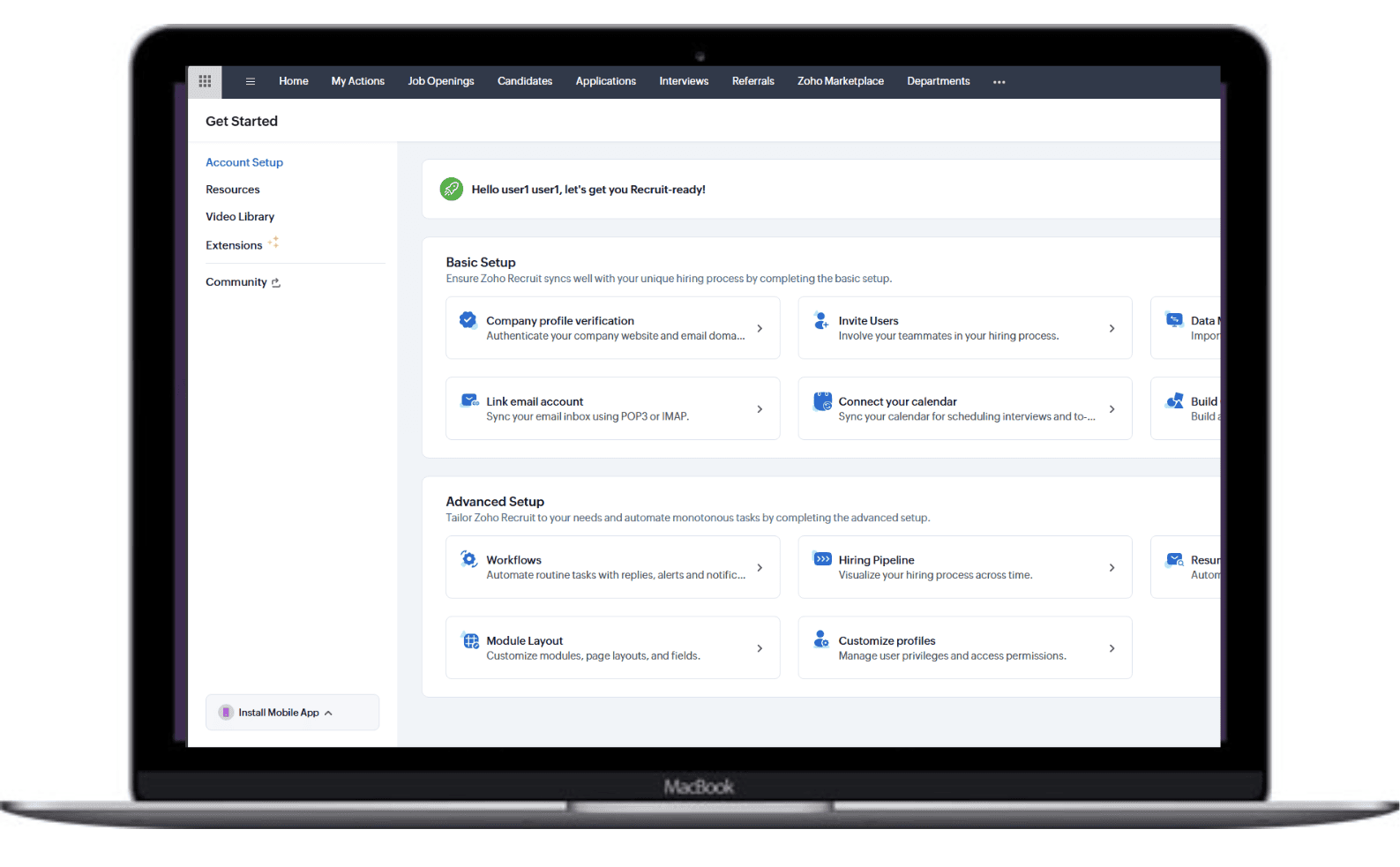The height and width of the screenshot is (867, 1400).
Task: Go to Interviews in the navigation bar
Action: coord(684,81)
